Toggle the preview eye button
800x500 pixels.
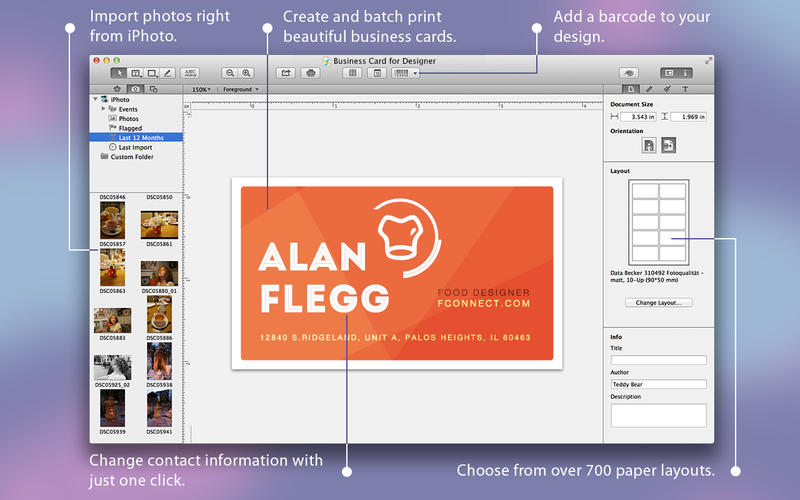pos(629,73)
